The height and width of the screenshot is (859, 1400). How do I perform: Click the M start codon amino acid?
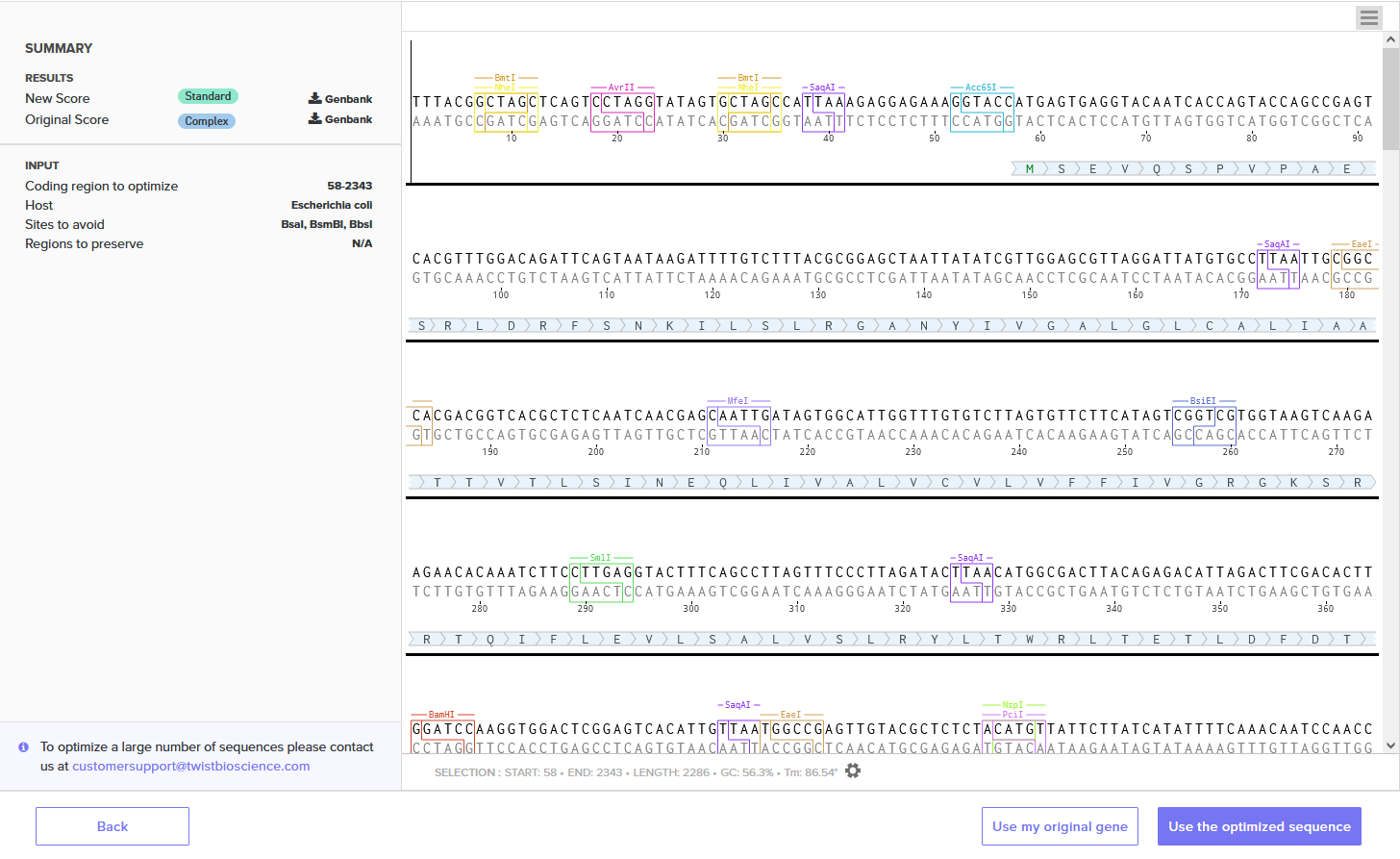[x=1030, y=169]
